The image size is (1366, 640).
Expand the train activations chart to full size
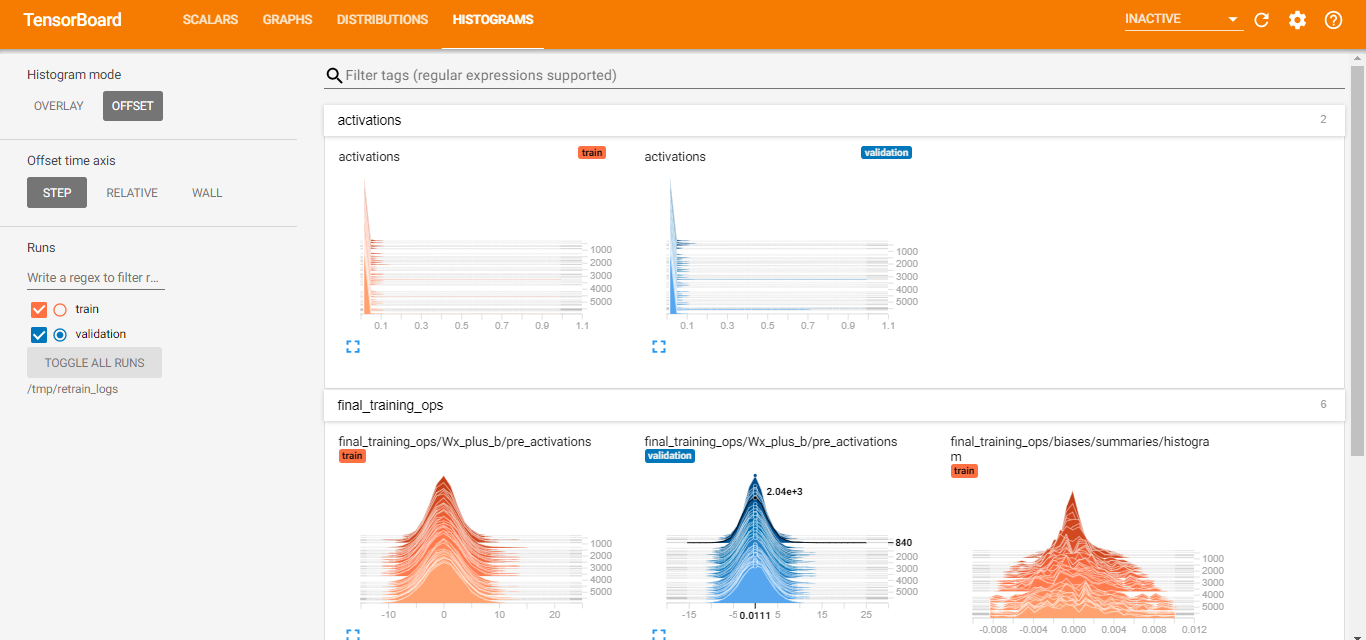pyautogui.click(x=352, y=347)
